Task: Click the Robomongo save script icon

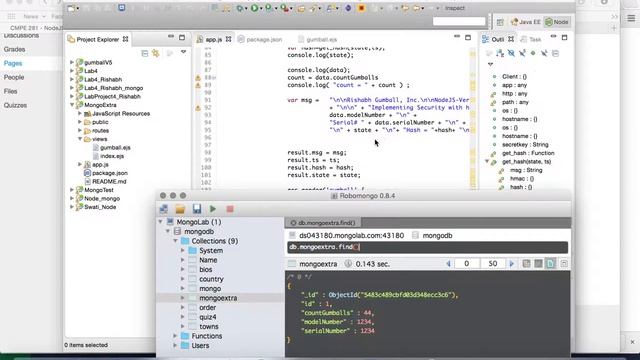Action: click(x=197, y=209)
